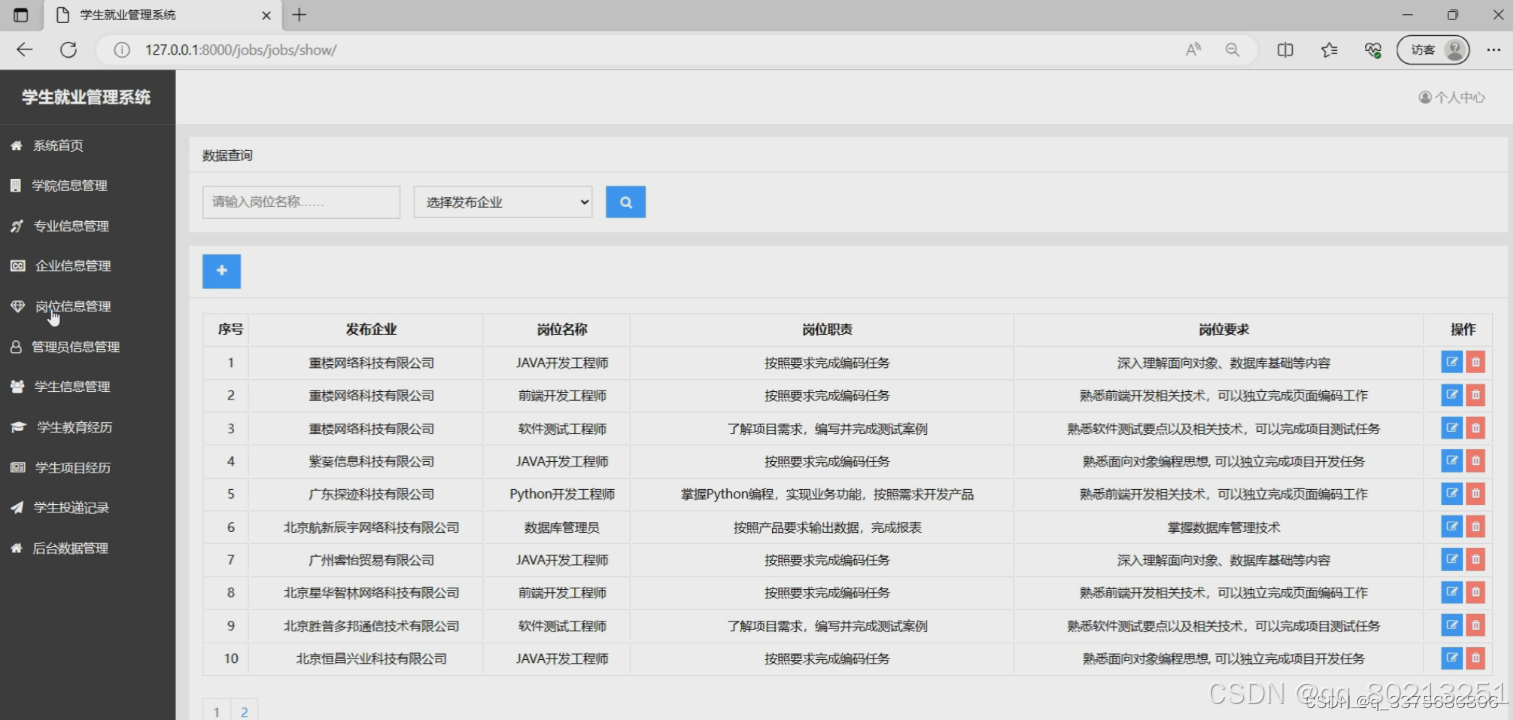Viewport: 1513px width, 720px height.
Task: View site information icon in address bar
Action: (122, 50)
